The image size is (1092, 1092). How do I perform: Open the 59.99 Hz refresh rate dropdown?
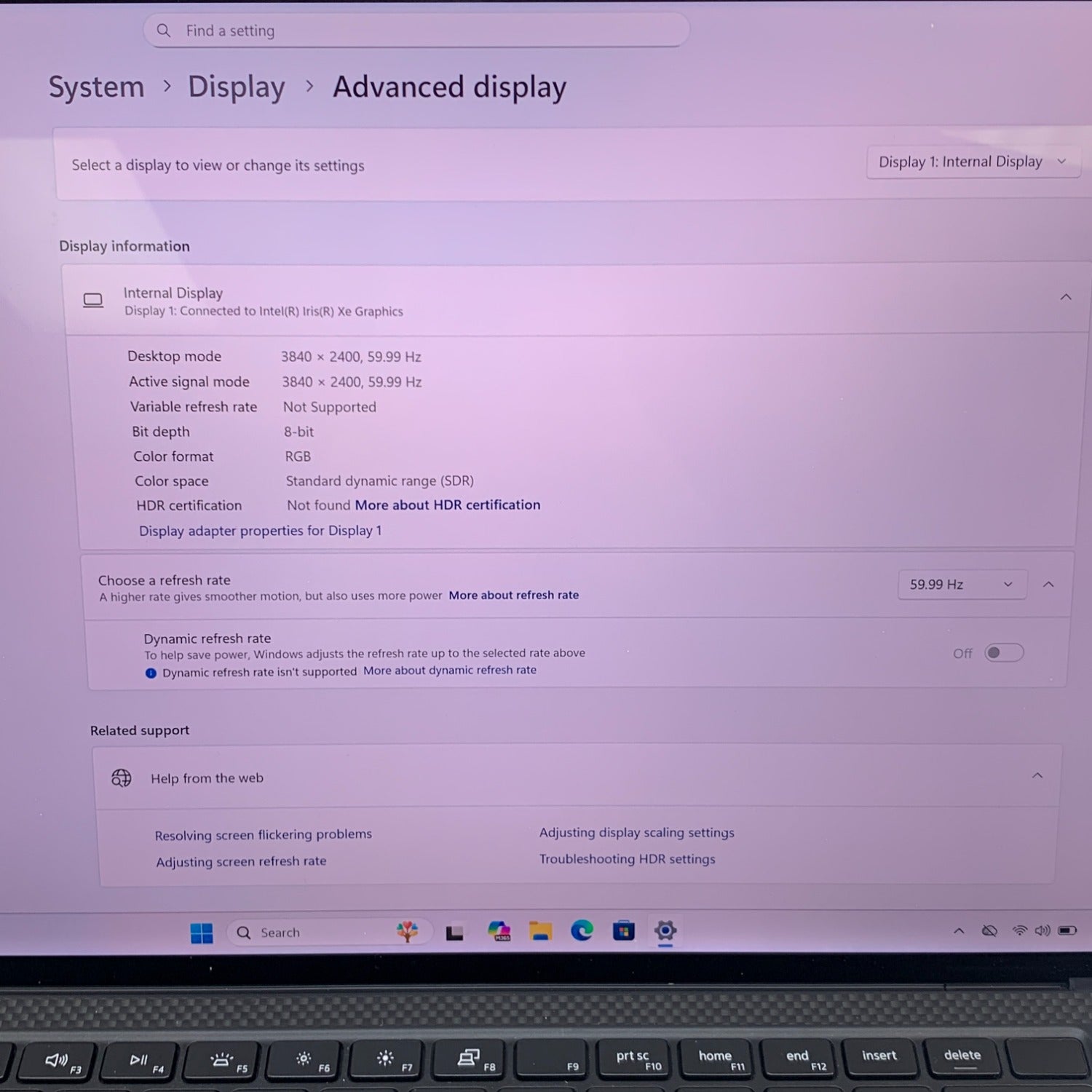tap(961, 585)
